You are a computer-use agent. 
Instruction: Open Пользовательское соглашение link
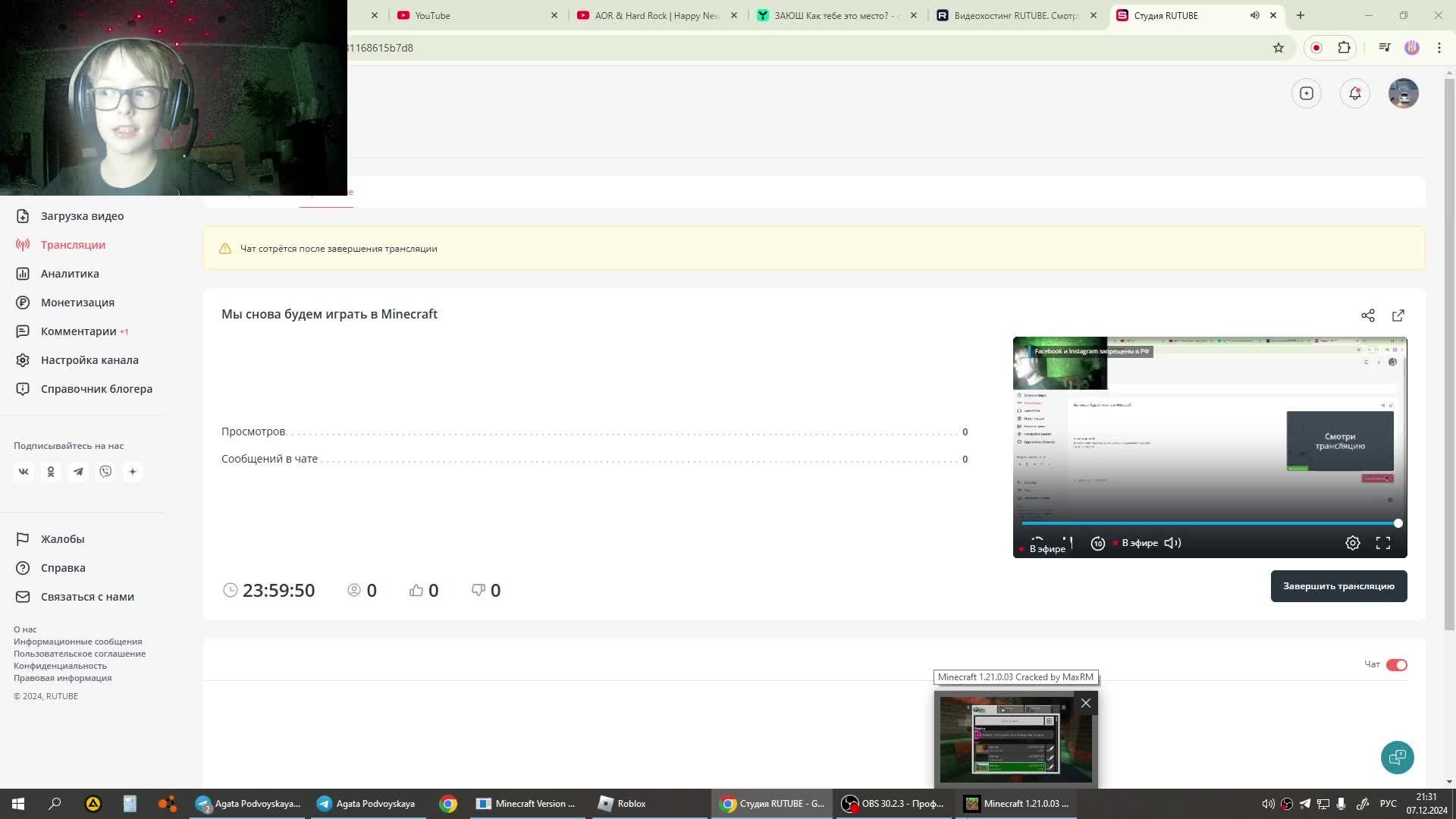click(80, 654)
